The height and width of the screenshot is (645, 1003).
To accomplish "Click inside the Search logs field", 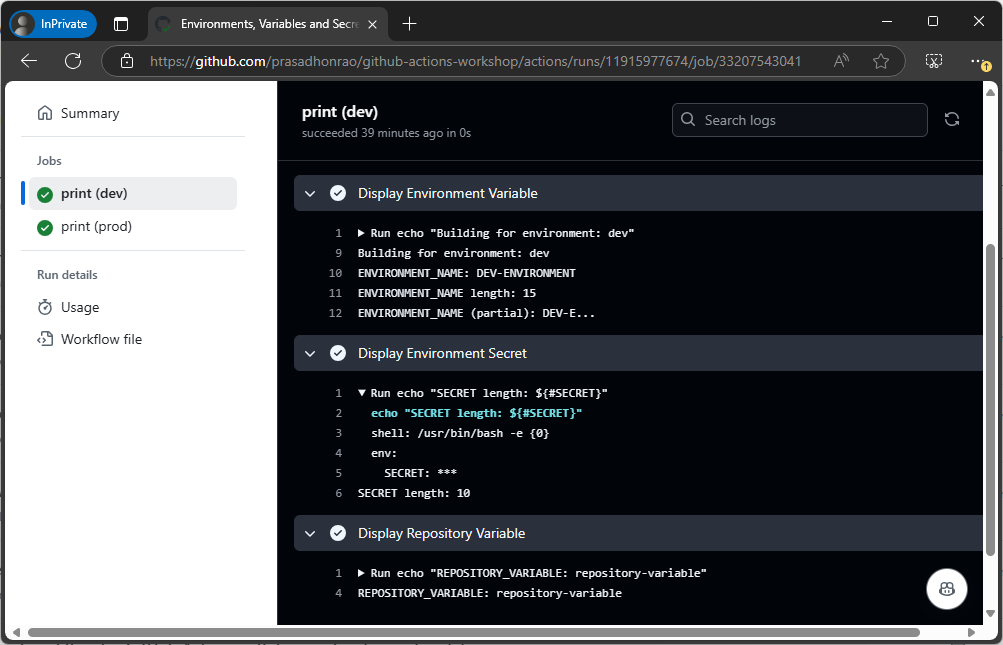I will 799,119.
